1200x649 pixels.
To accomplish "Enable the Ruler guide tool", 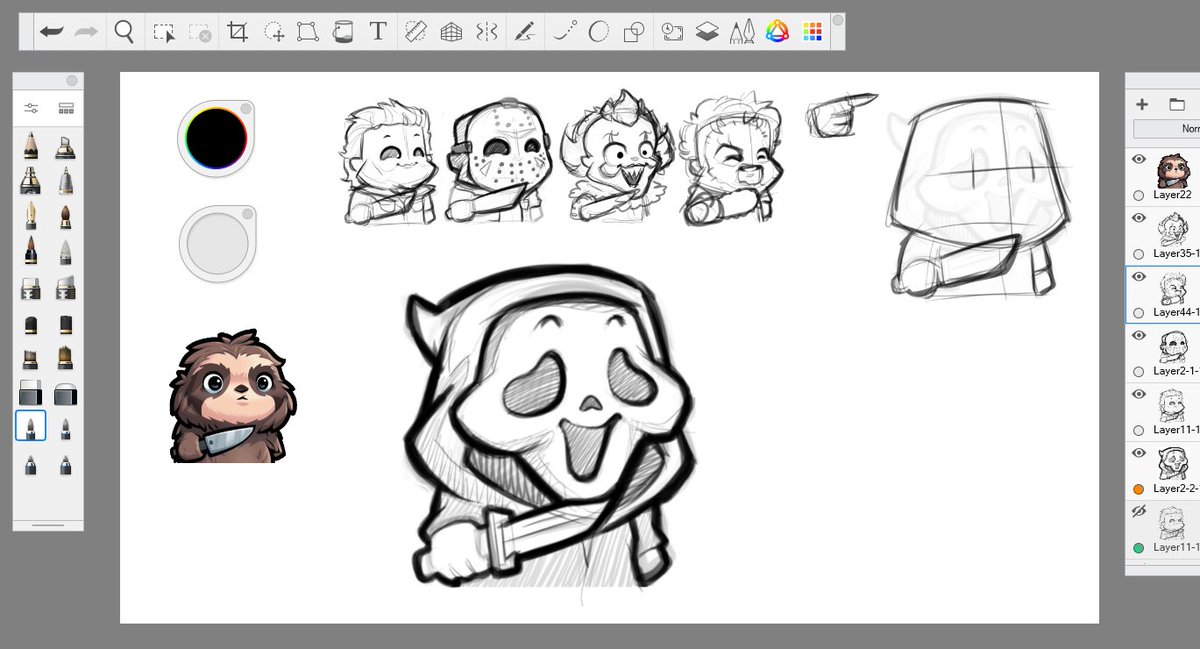I will (417, 32).
